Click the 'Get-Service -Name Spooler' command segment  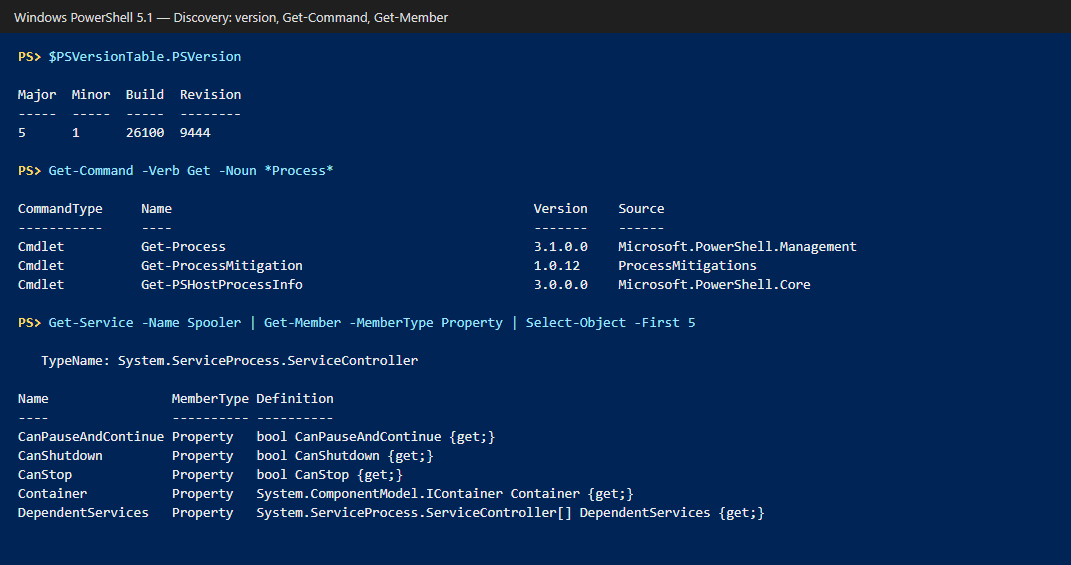pyautogui.click(x=145, y=322)
